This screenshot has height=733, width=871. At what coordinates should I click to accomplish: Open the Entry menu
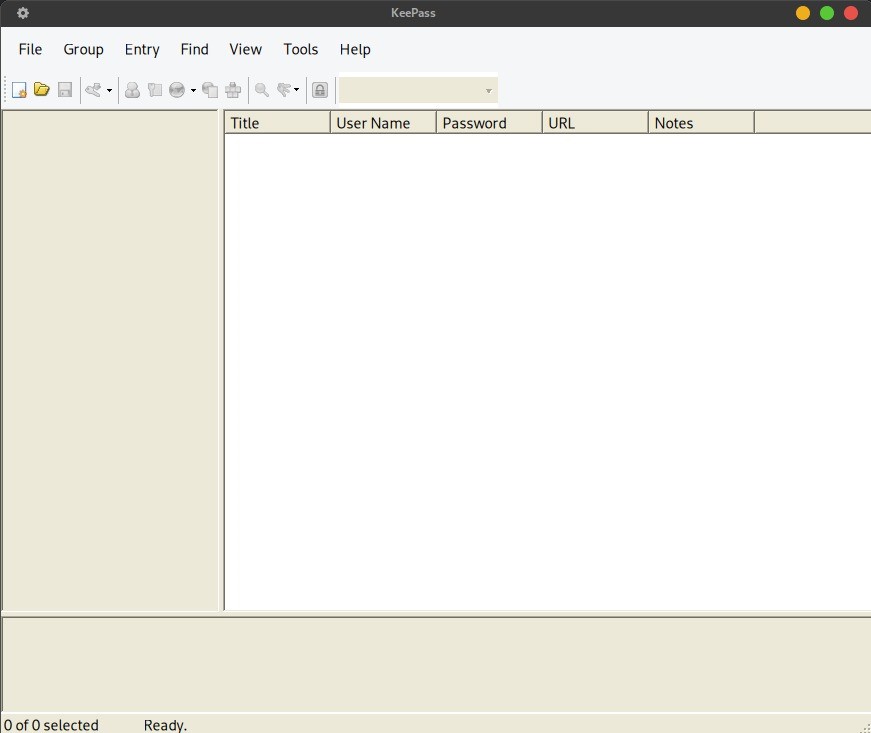tap(142, 49)
